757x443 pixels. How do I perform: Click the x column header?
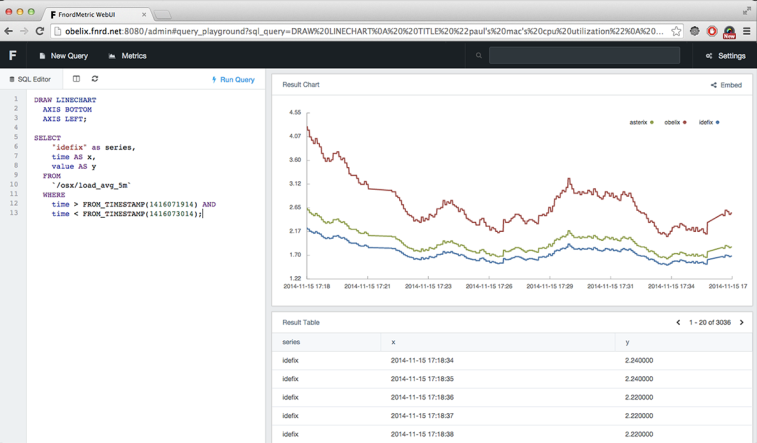(x=393, y=342)
